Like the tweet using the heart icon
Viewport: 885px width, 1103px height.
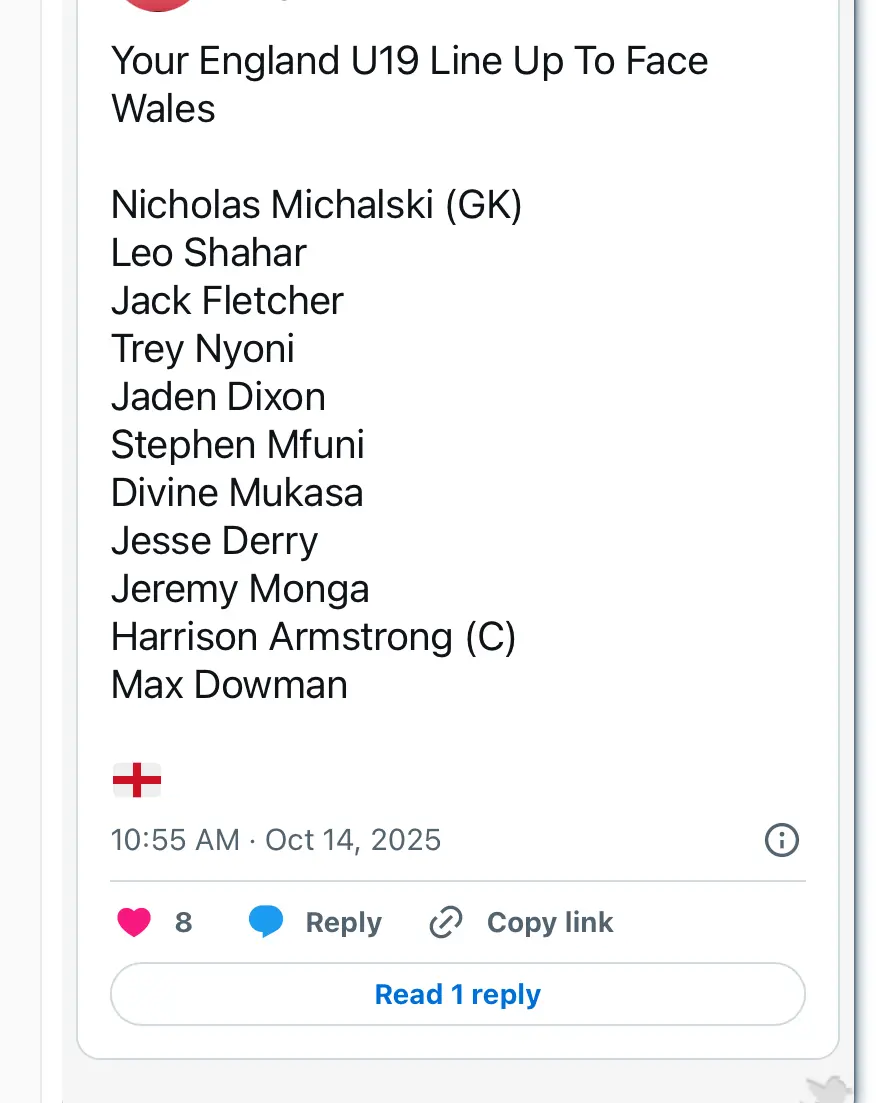(134, 922)
